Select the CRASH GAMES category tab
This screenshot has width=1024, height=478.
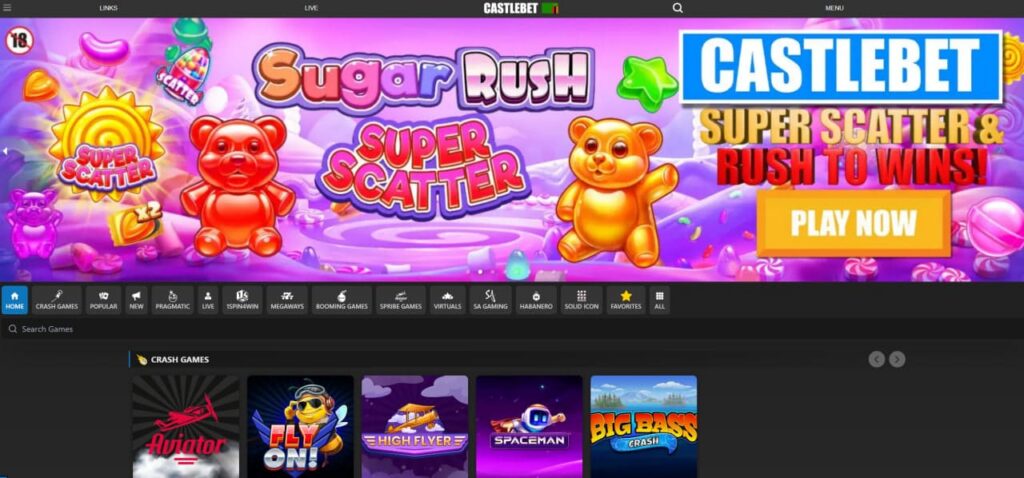pos(57,300)
